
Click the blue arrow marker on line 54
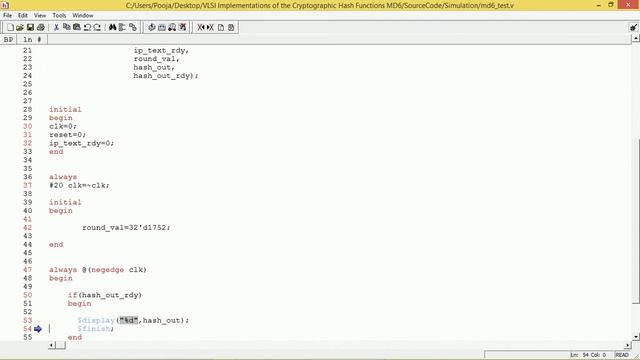tap(38, 329)
